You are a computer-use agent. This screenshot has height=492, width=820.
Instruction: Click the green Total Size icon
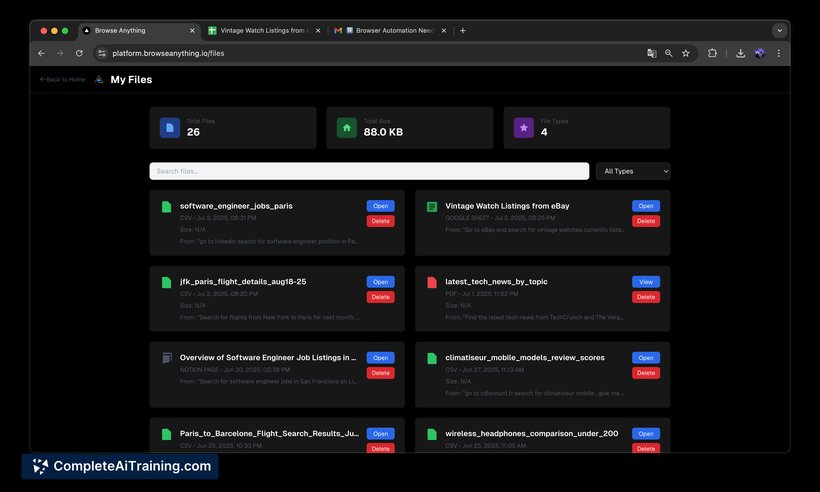(x=346, y=128)
